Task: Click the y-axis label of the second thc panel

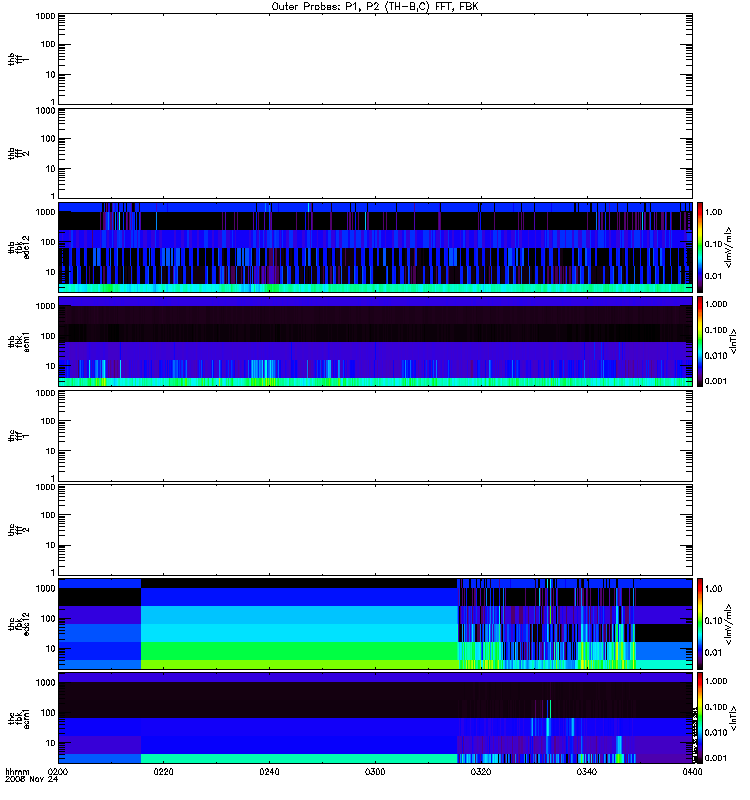Action: pos(19,530)
